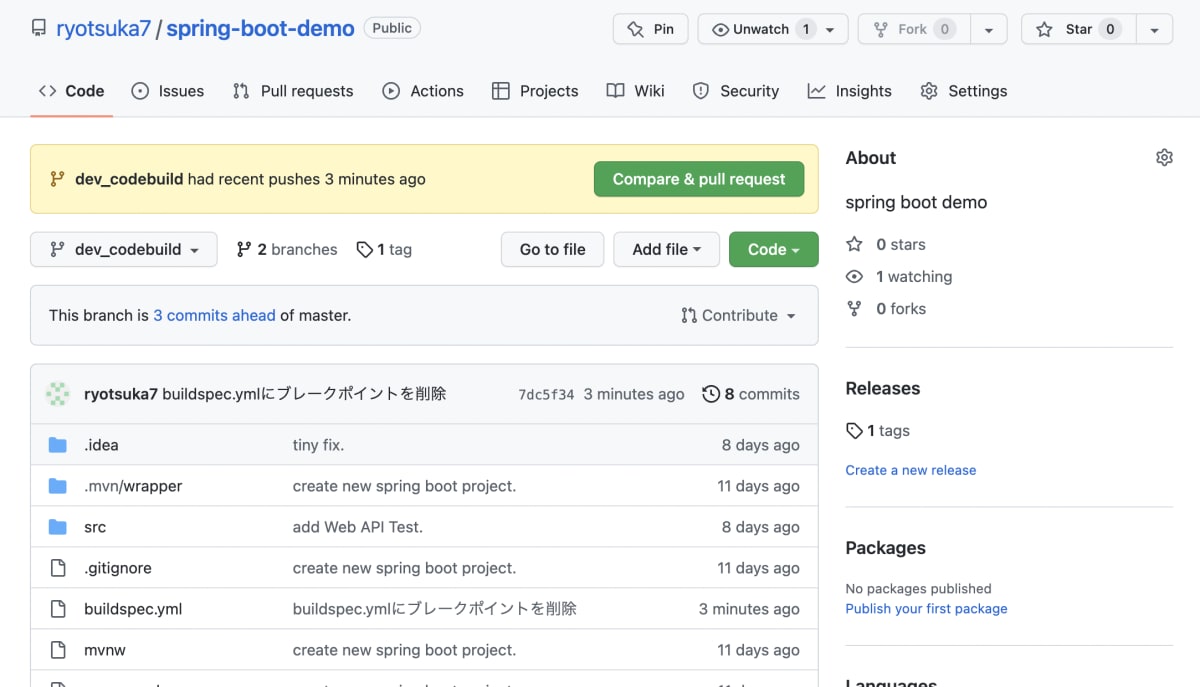Open the ryotsuka7 owner link

point(103,29)
